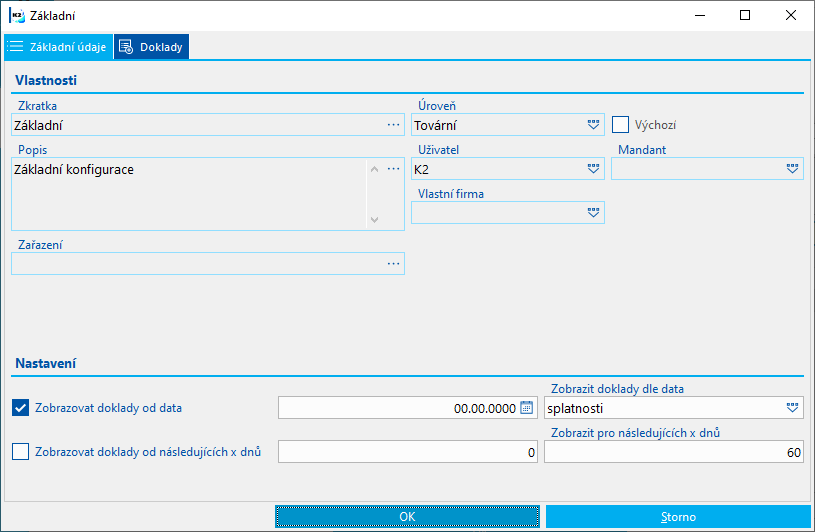Confirm with the OK button
This screenshot has width=815, height=532.
407,516
